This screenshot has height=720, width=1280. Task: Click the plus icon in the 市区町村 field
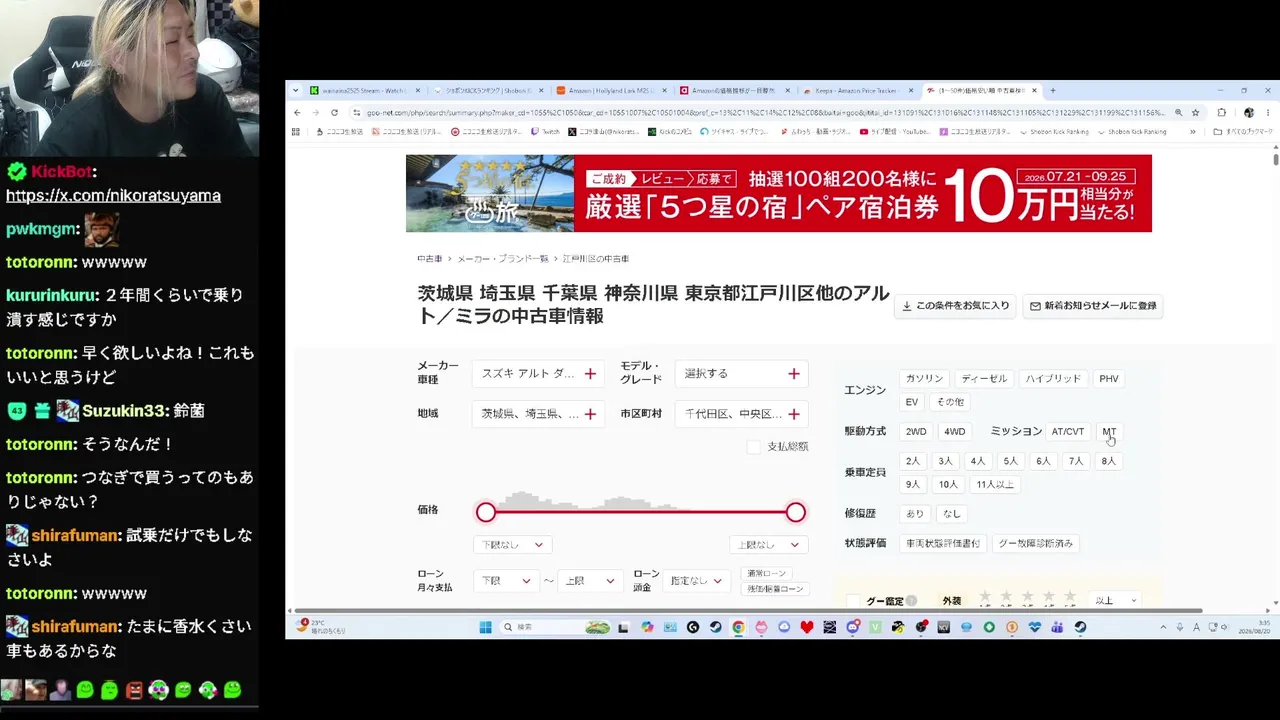[793, 414]
